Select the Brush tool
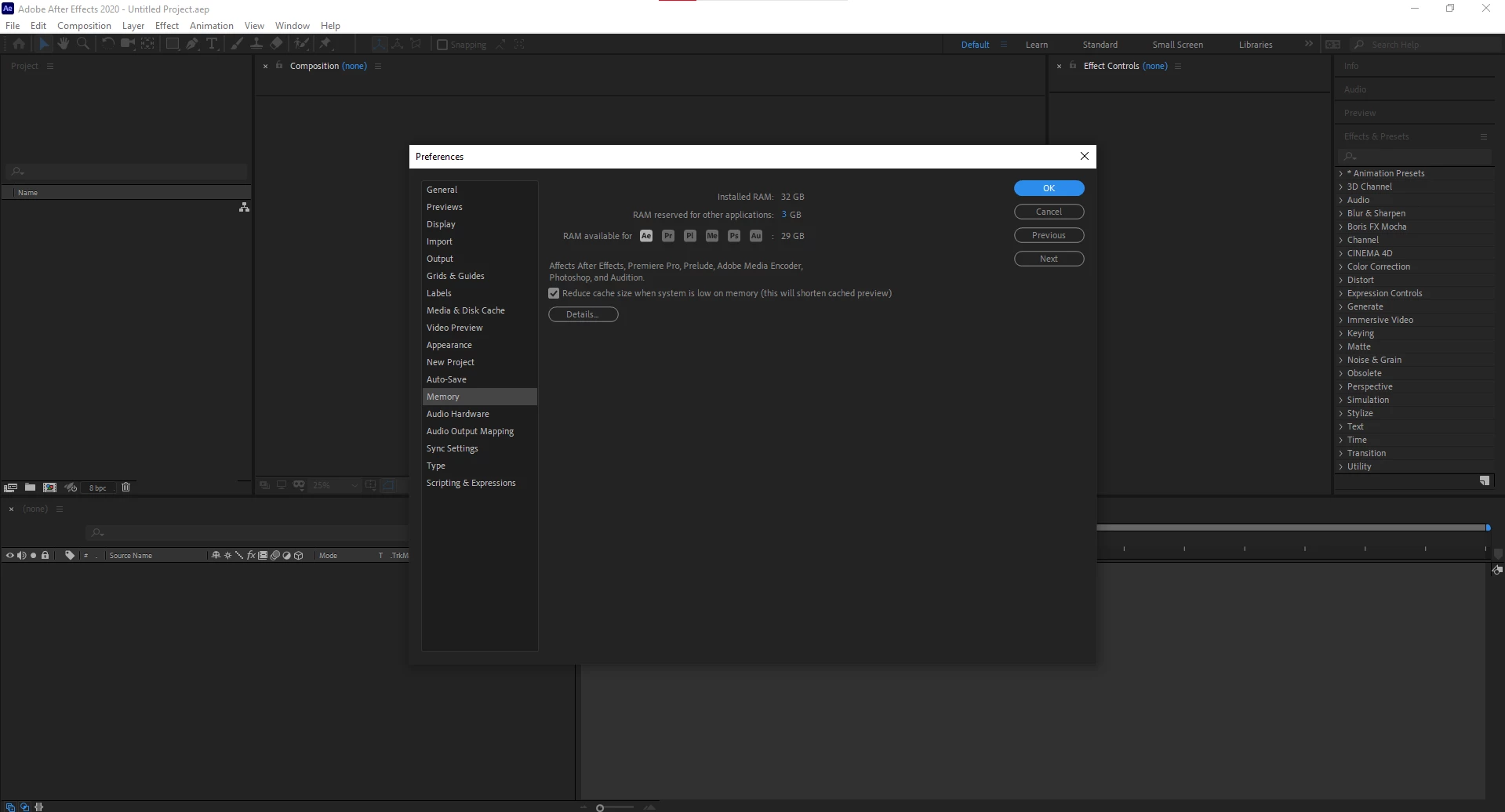 [x=236, y=44]
